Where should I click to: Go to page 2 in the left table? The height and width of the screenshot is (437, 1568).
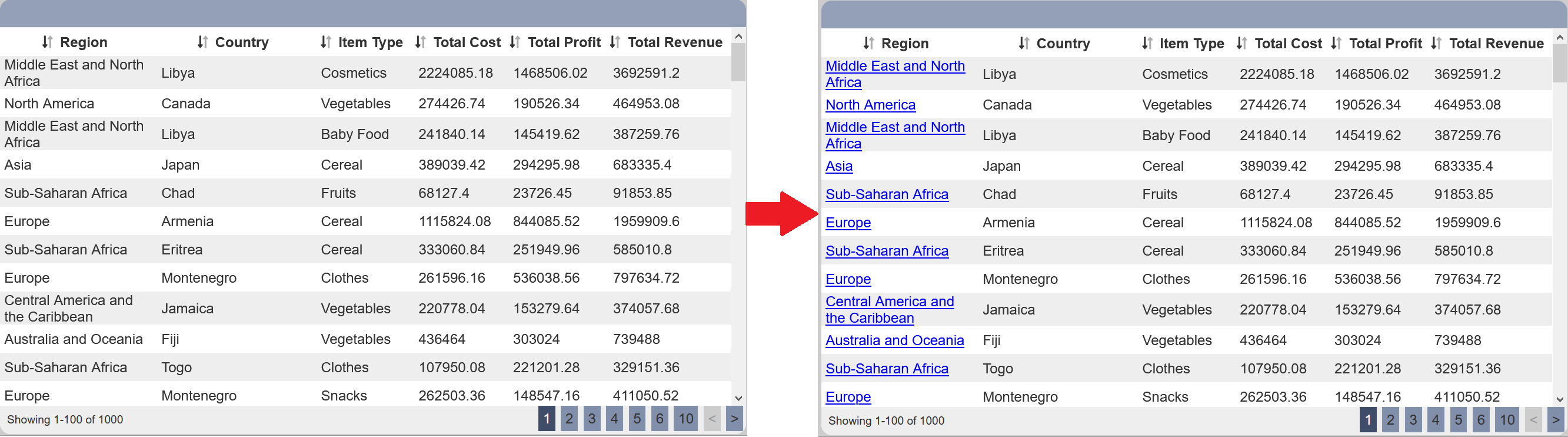(x=569, y=419)
